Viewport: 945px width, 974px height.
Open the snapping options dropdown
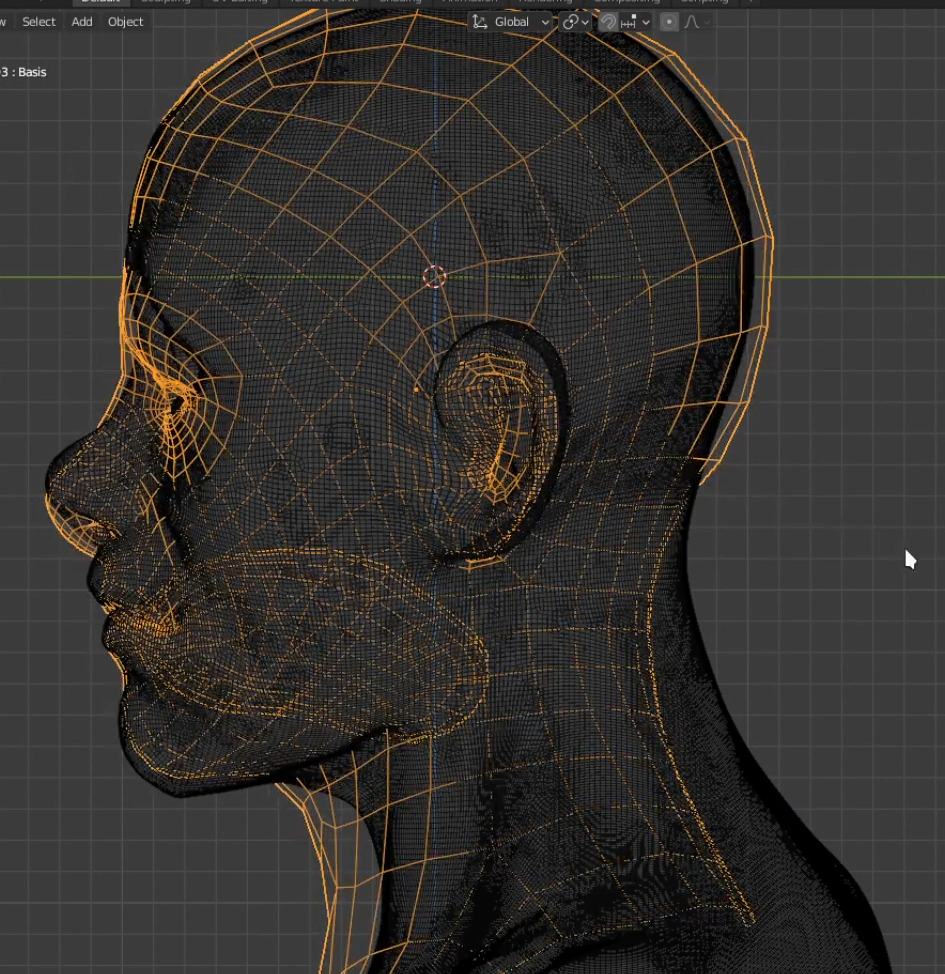(636, 22)
